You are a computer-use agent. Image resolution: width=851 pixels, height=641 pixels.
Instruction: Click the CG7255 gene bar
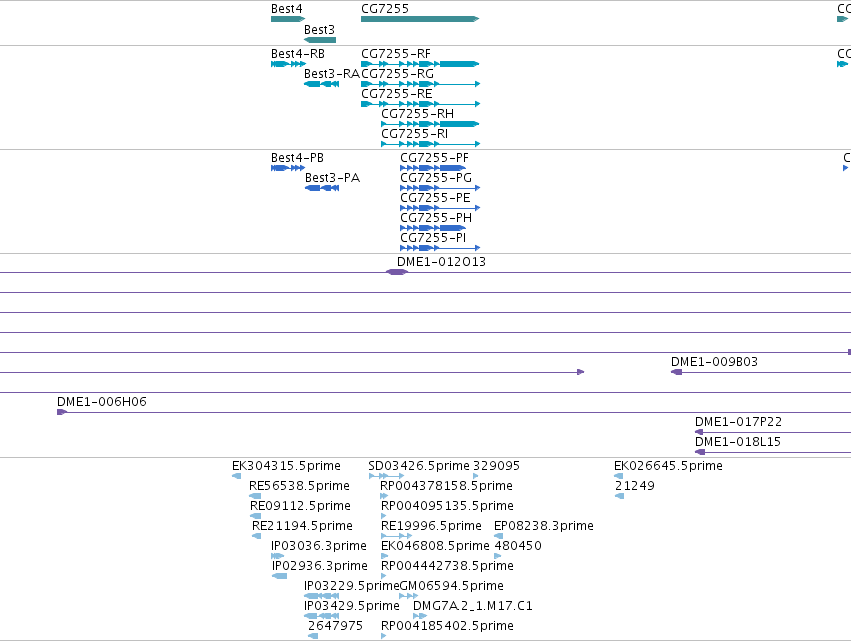tap(420, 19)
